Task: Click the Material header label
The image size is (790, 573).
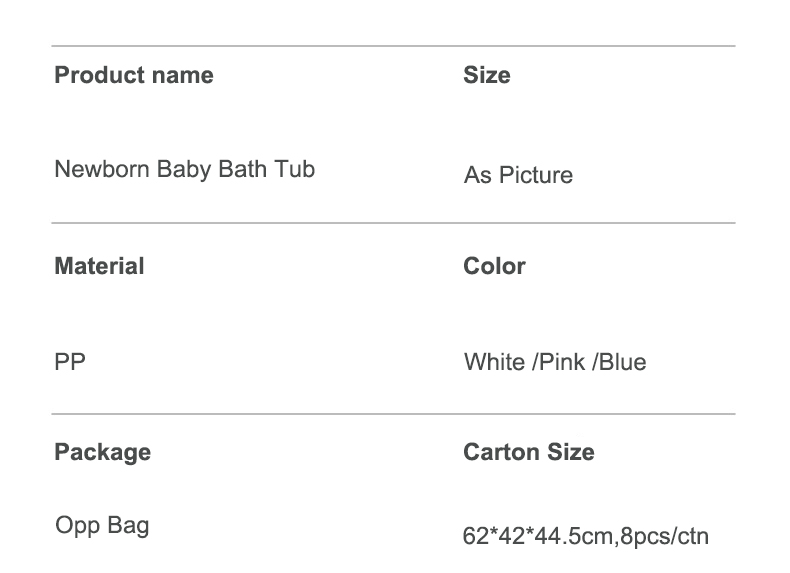Action: click(99, 266)
